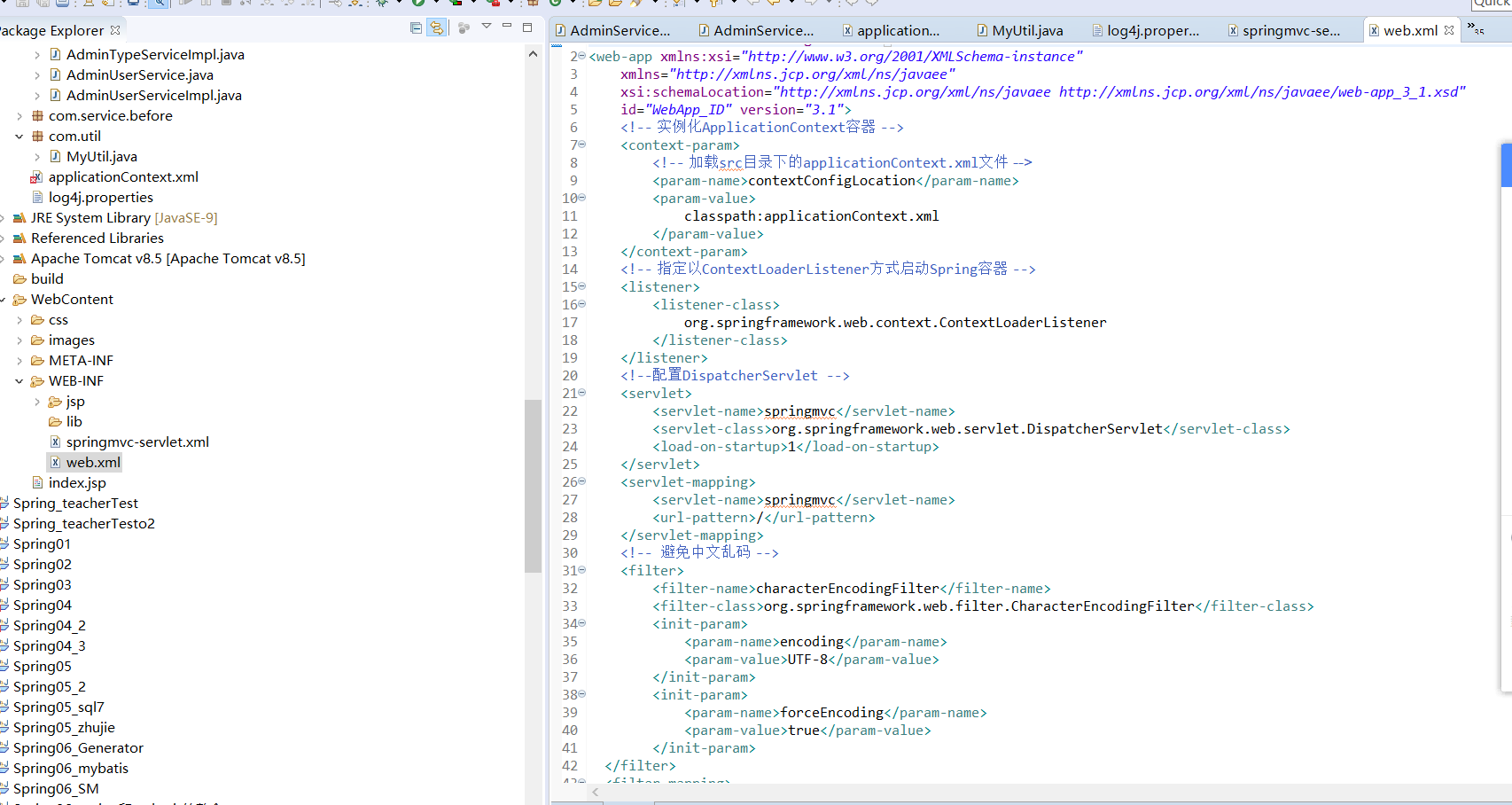The width and height of the screenshot is (1512, 805).
Task: Click the blue overview ruler marker
Action: 1506,165
